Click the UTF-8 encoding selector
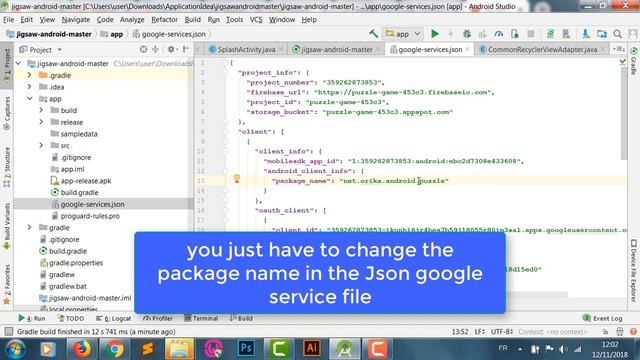 coord(502,331)
